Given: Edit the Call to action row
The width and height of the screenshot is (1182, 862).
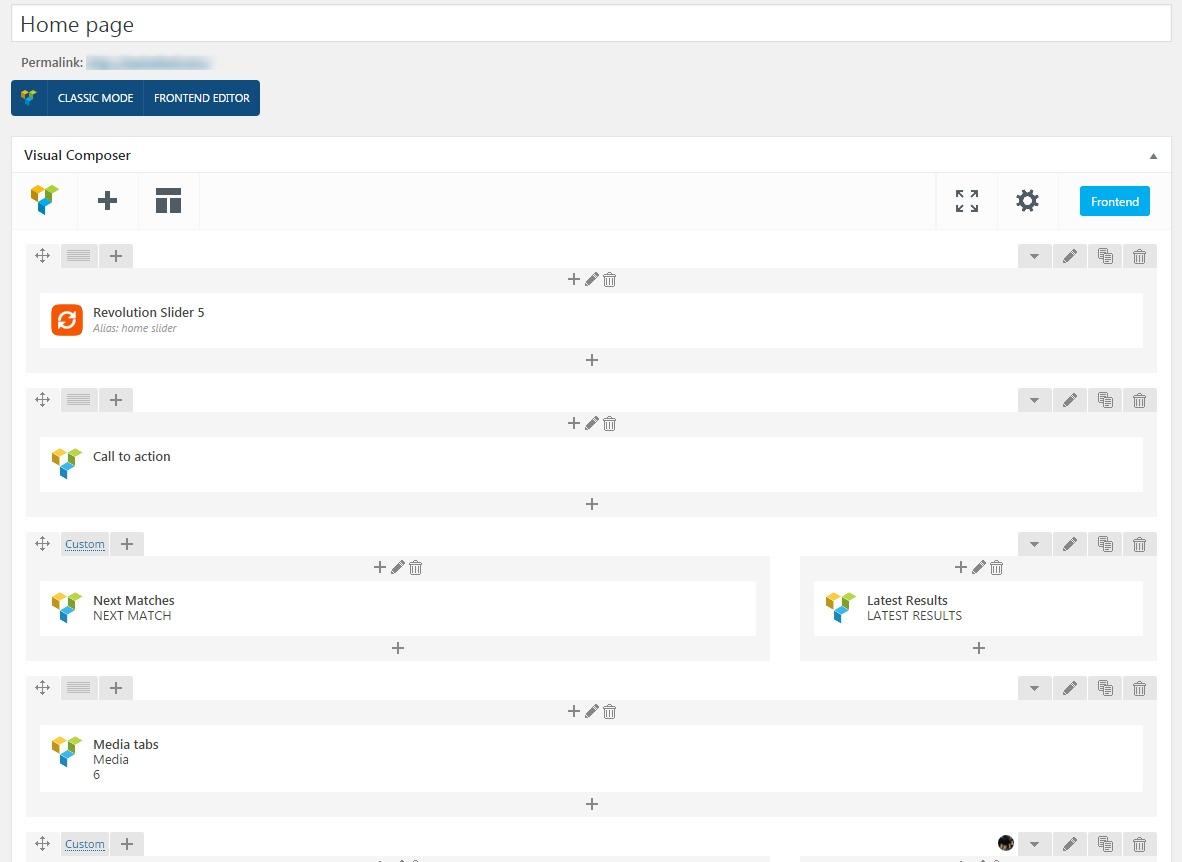Looking at the screenshot, I should click(x=1069, y=401).
